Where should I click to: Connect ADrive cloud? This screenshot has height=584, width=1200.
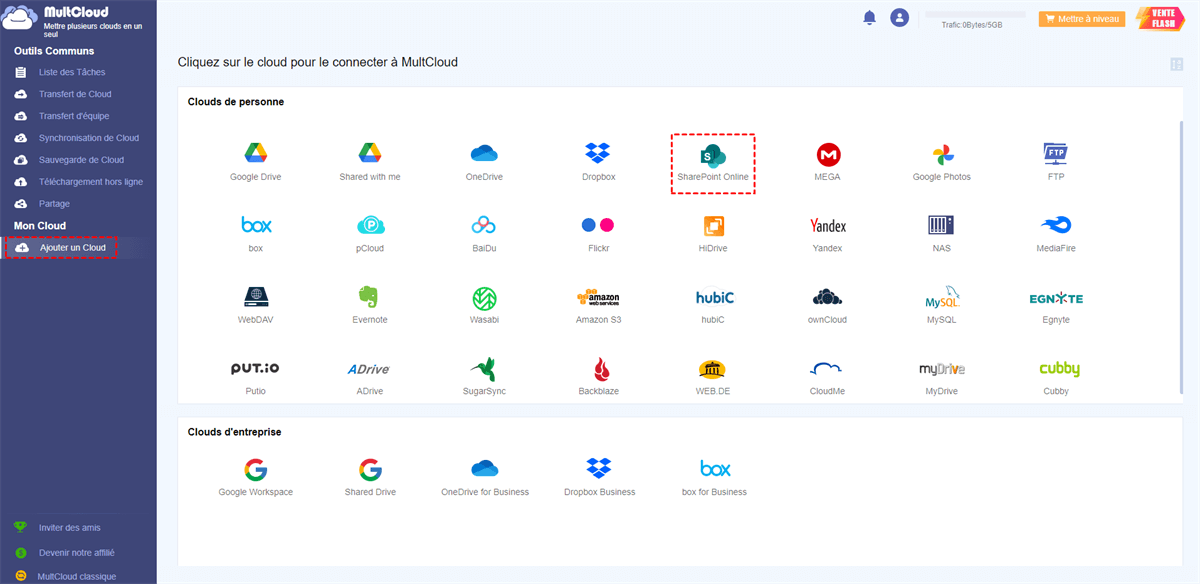click(x=370, y=378)
